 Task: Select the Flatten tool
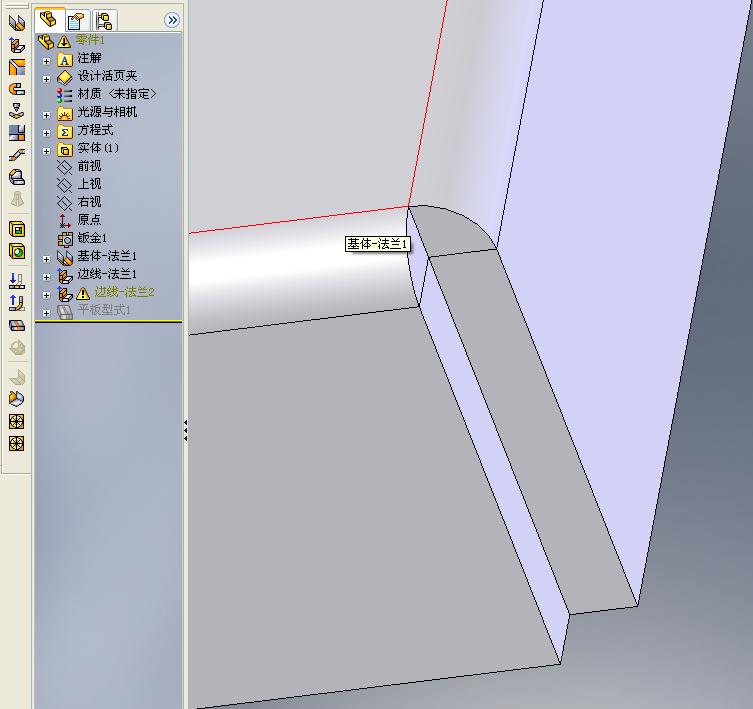17,326
